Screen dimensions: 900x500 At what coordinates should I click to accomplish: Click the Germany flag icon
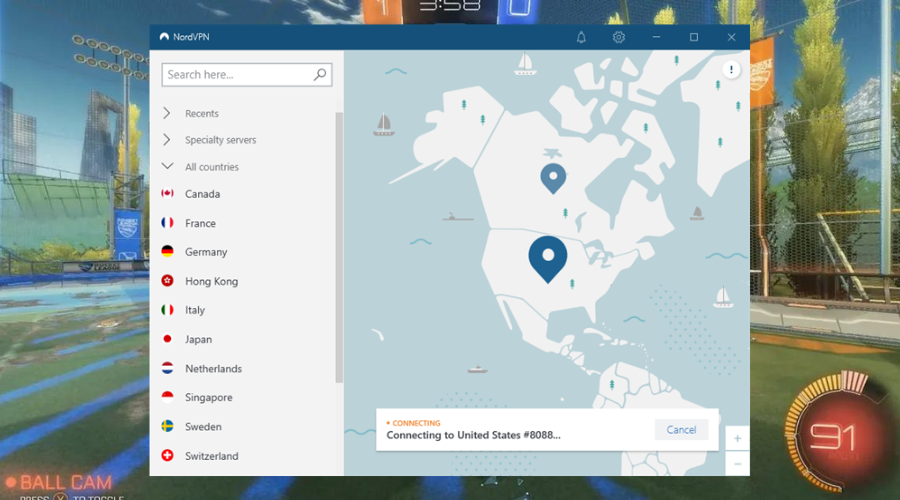click(167, 251)
